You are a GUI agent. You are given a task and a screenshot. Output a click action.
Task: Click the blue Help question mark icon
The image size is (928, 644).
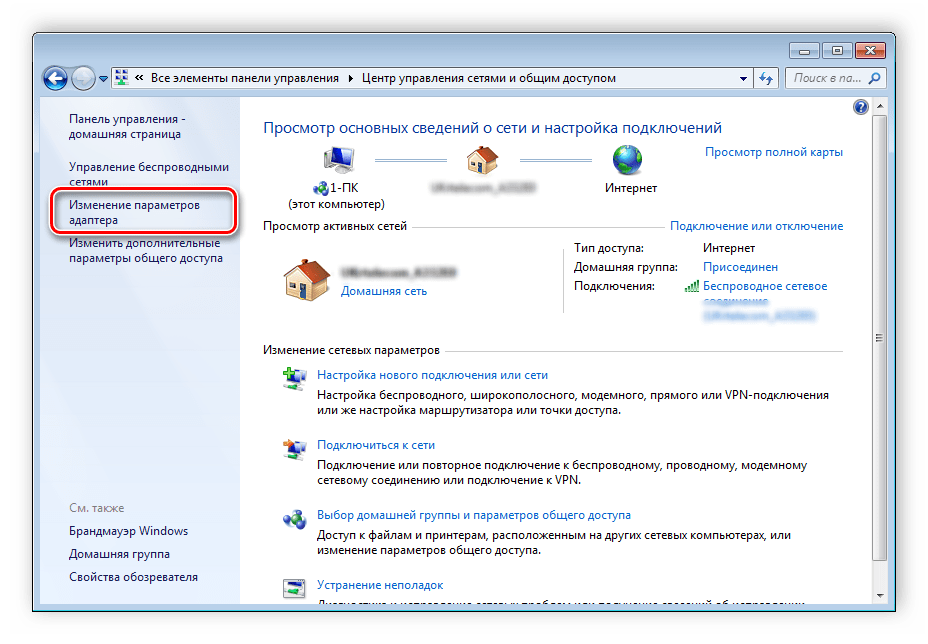click(x=860, y=107)
